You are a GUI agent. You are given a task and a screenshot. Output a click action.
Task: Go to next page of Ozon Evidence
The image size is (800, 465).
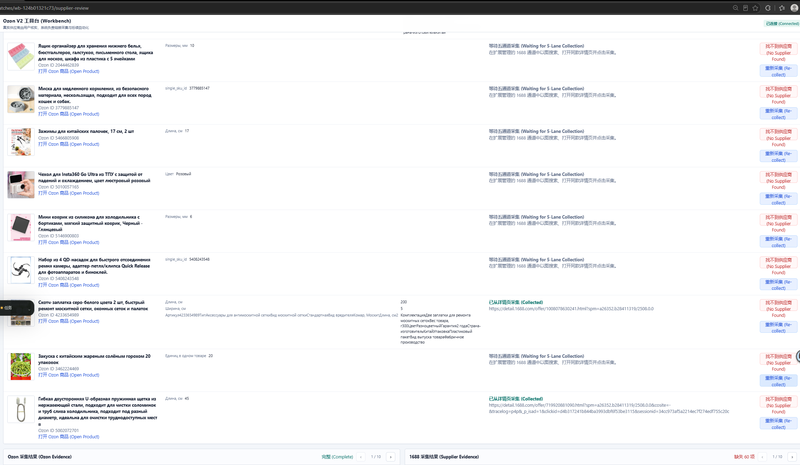391,457
